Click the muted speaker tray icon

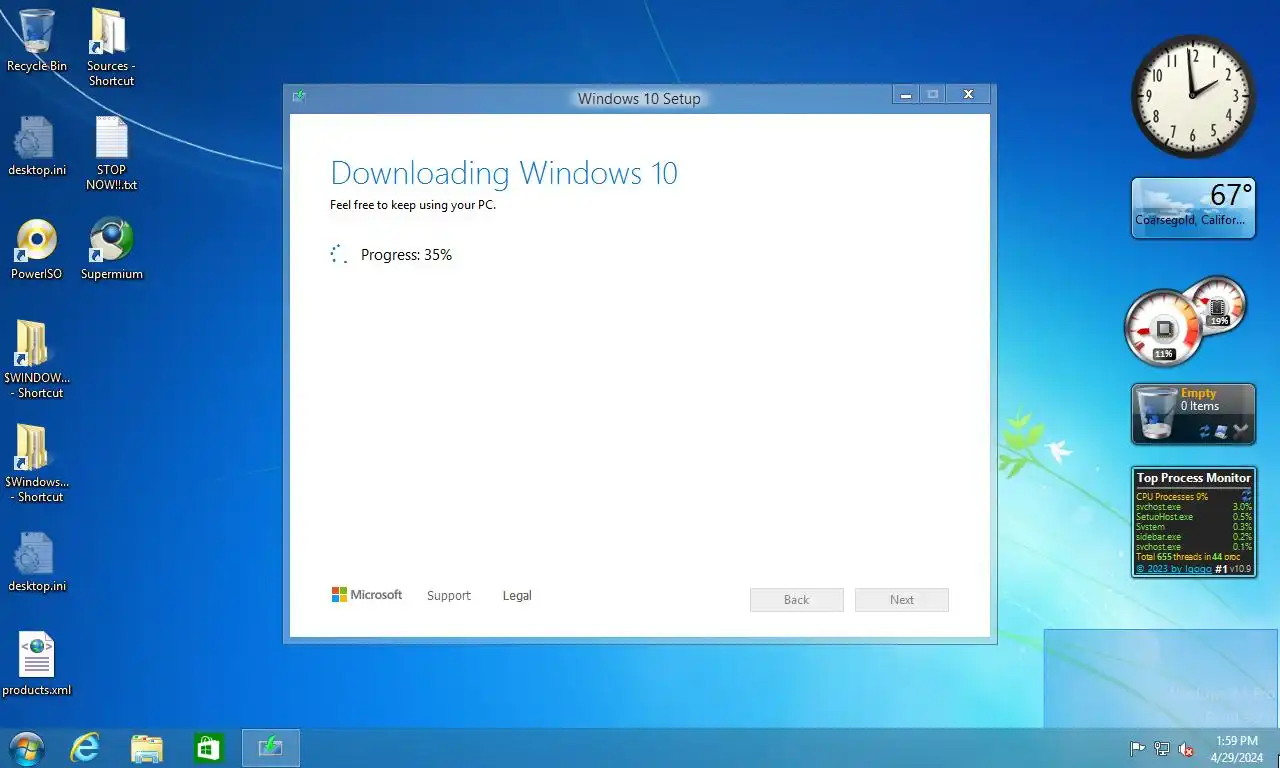1186,749
